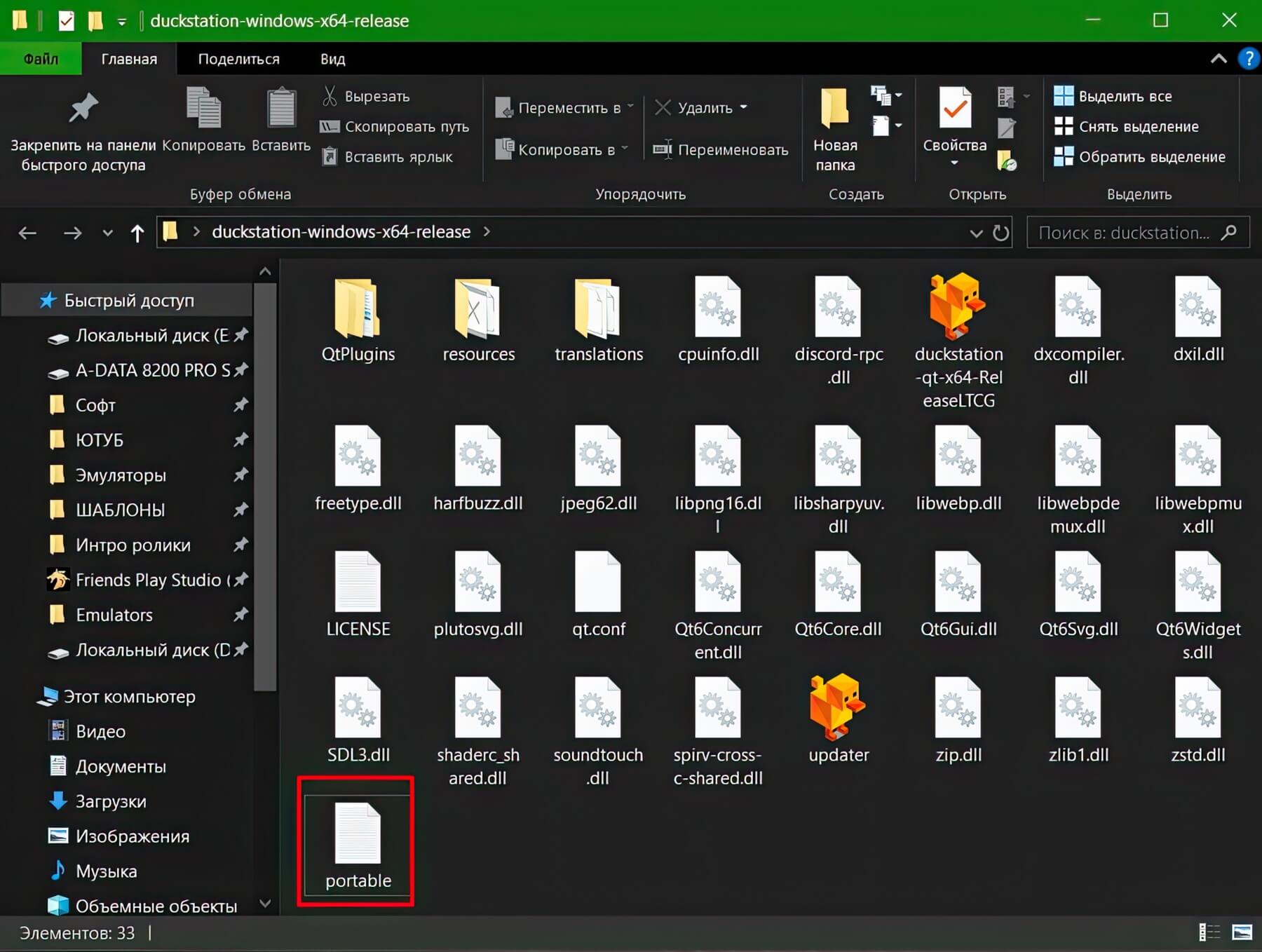This screenshot has height=952, width=1262.
Task: Expand address bar history dropdown
Action: point(976,233)
